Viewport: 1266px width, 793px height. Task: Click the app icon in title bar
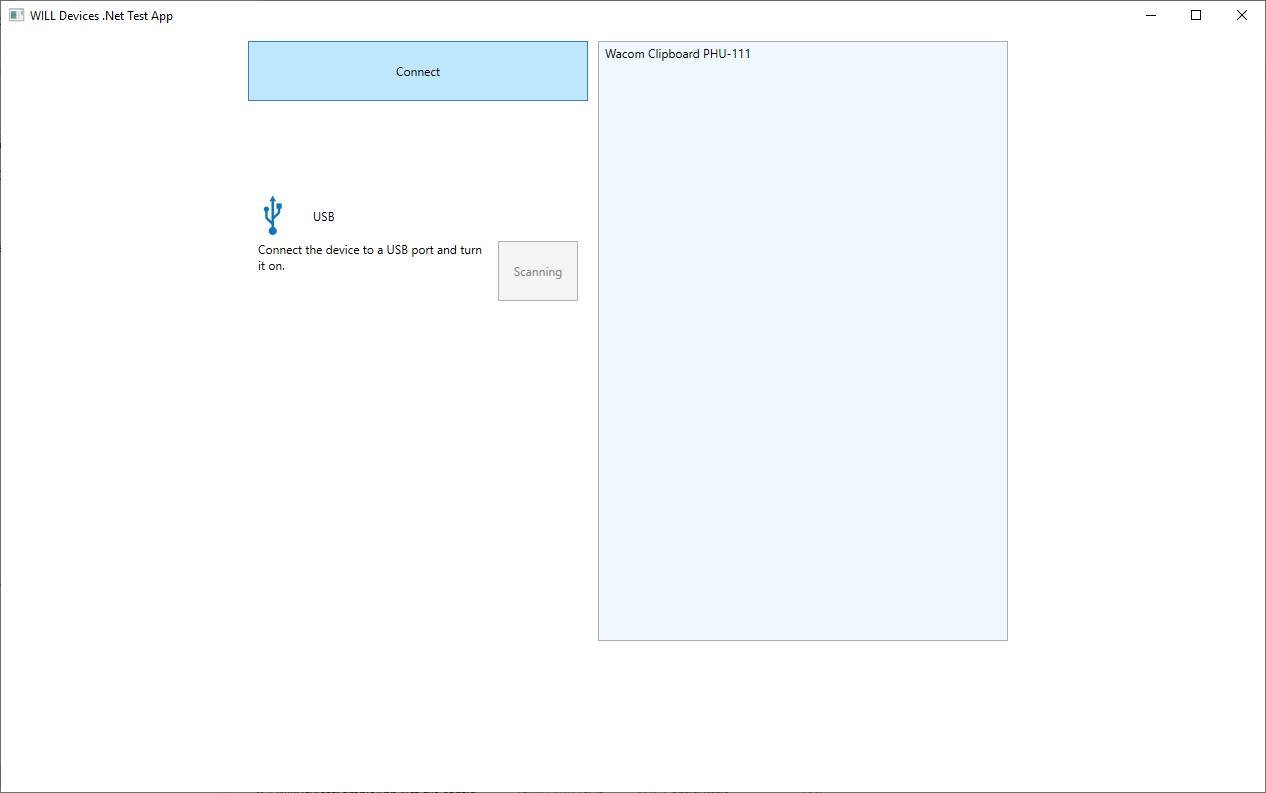click(x=16, y=15)
